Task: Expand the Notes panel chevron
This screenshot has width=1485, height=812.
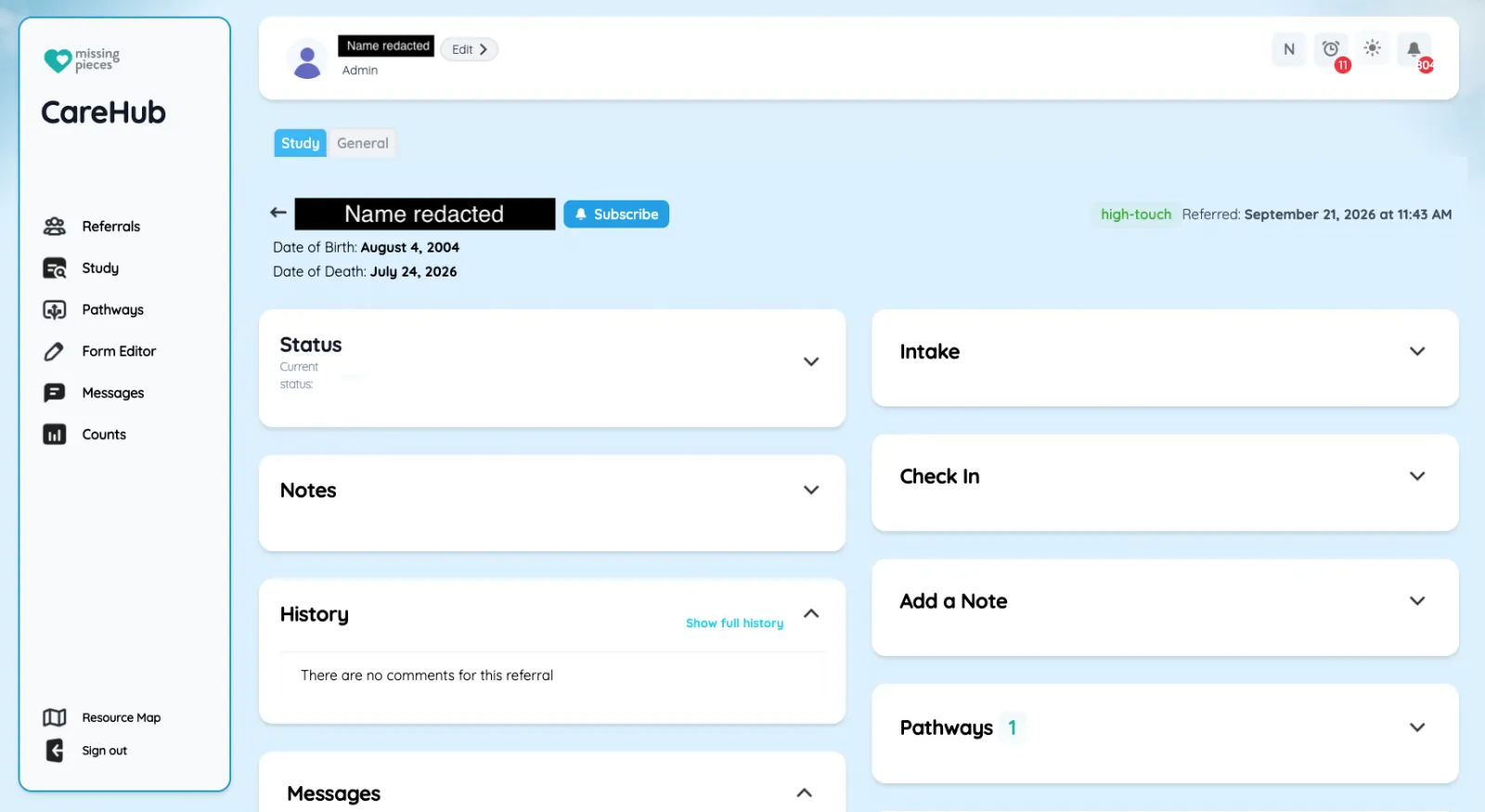Action: click(811, 490)
